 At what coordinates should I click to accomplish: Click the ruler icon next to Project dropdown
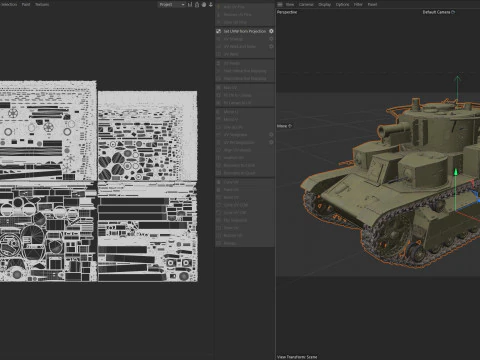click(x=190, y=4)
